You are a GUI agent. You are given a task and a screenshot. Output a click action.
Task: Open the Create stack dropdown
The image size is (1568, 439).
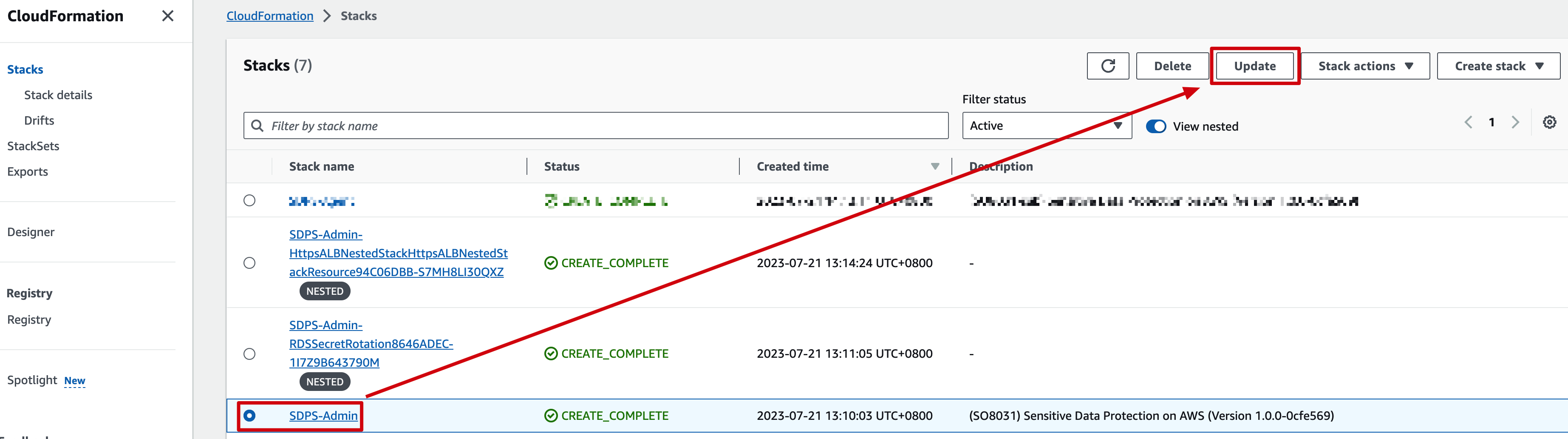[1499, 66]
